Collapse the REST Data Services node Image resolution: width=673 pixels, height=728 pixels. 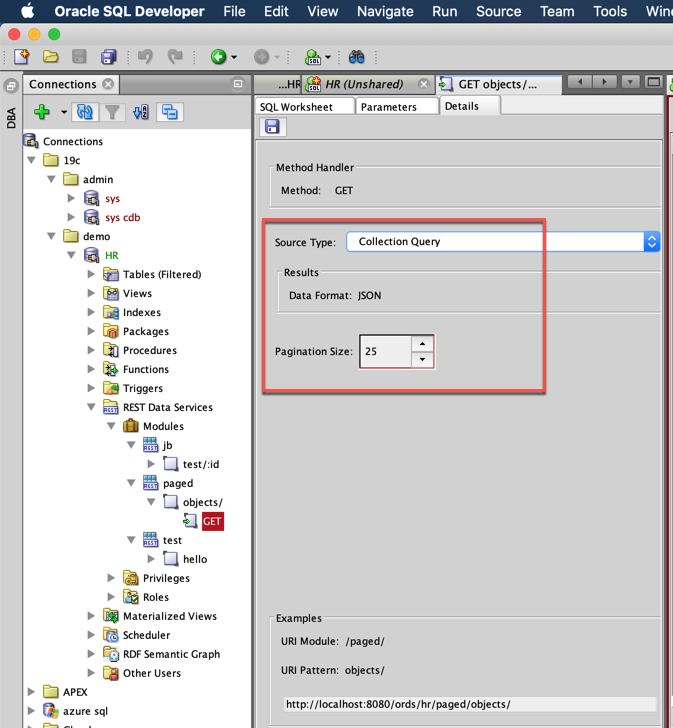point(91,407)
